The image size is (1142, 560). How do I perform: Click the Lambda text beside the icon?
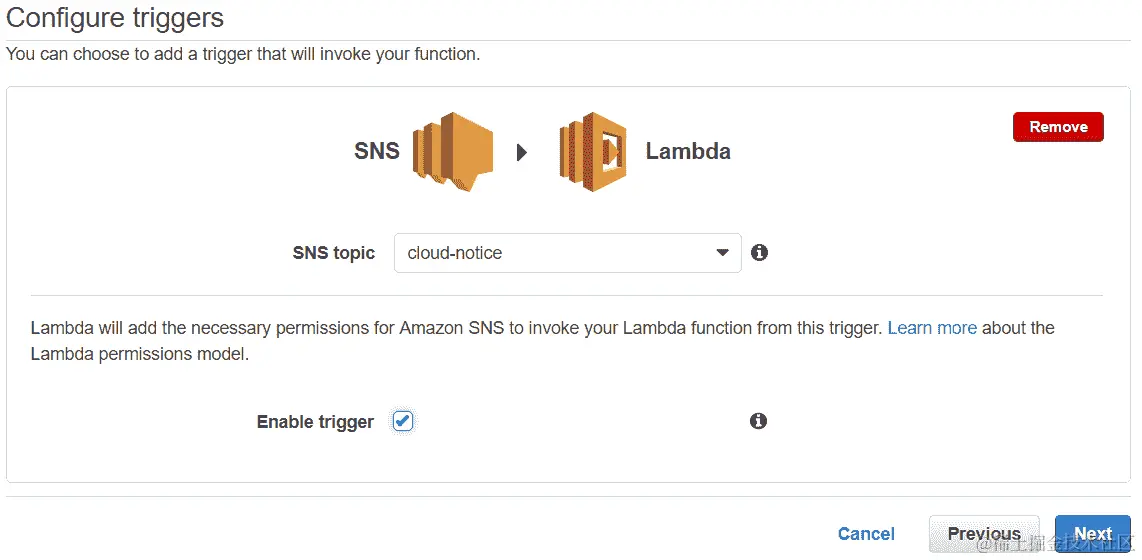688,152
